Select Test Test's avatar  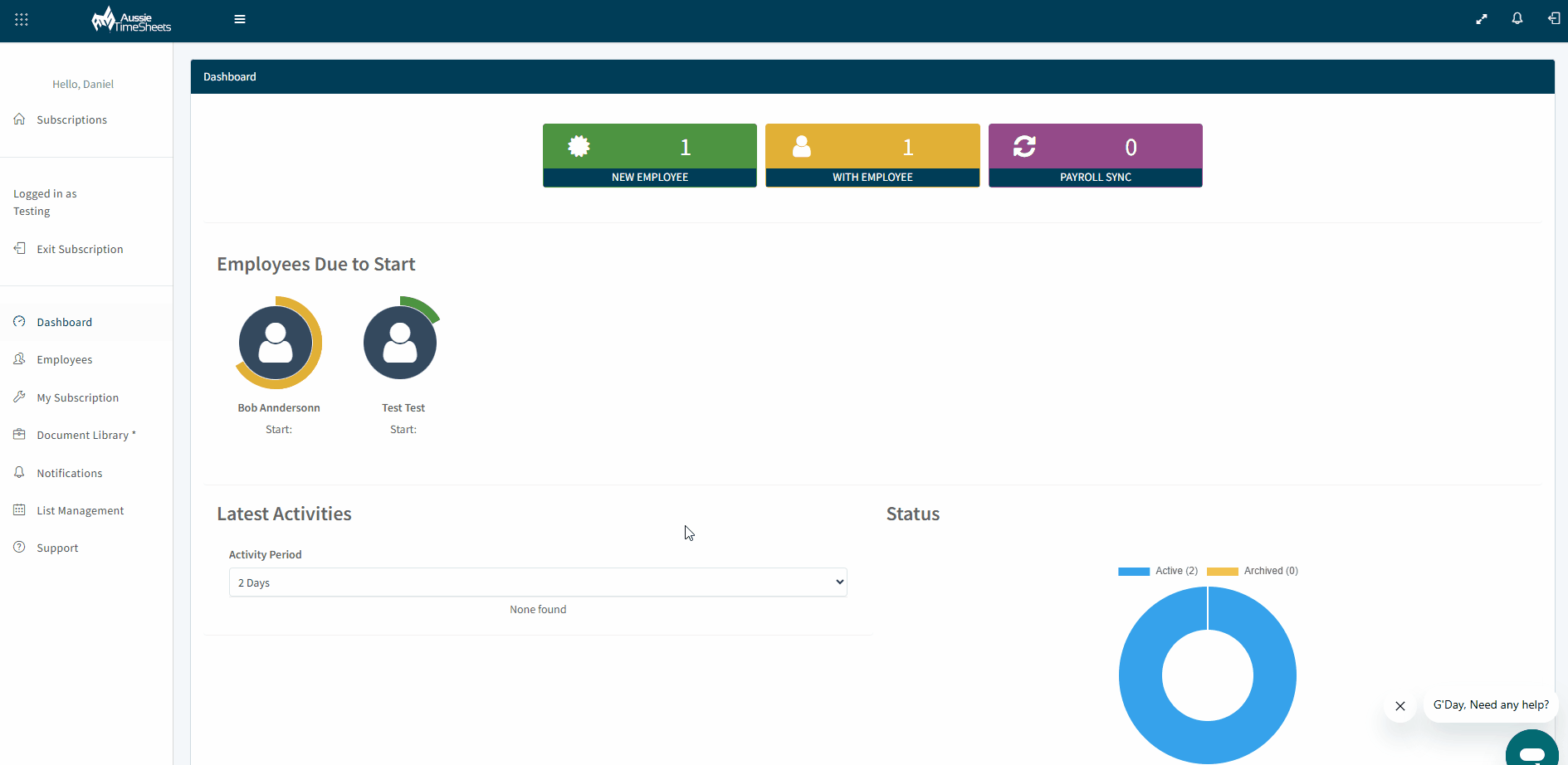tap(401, 341)
